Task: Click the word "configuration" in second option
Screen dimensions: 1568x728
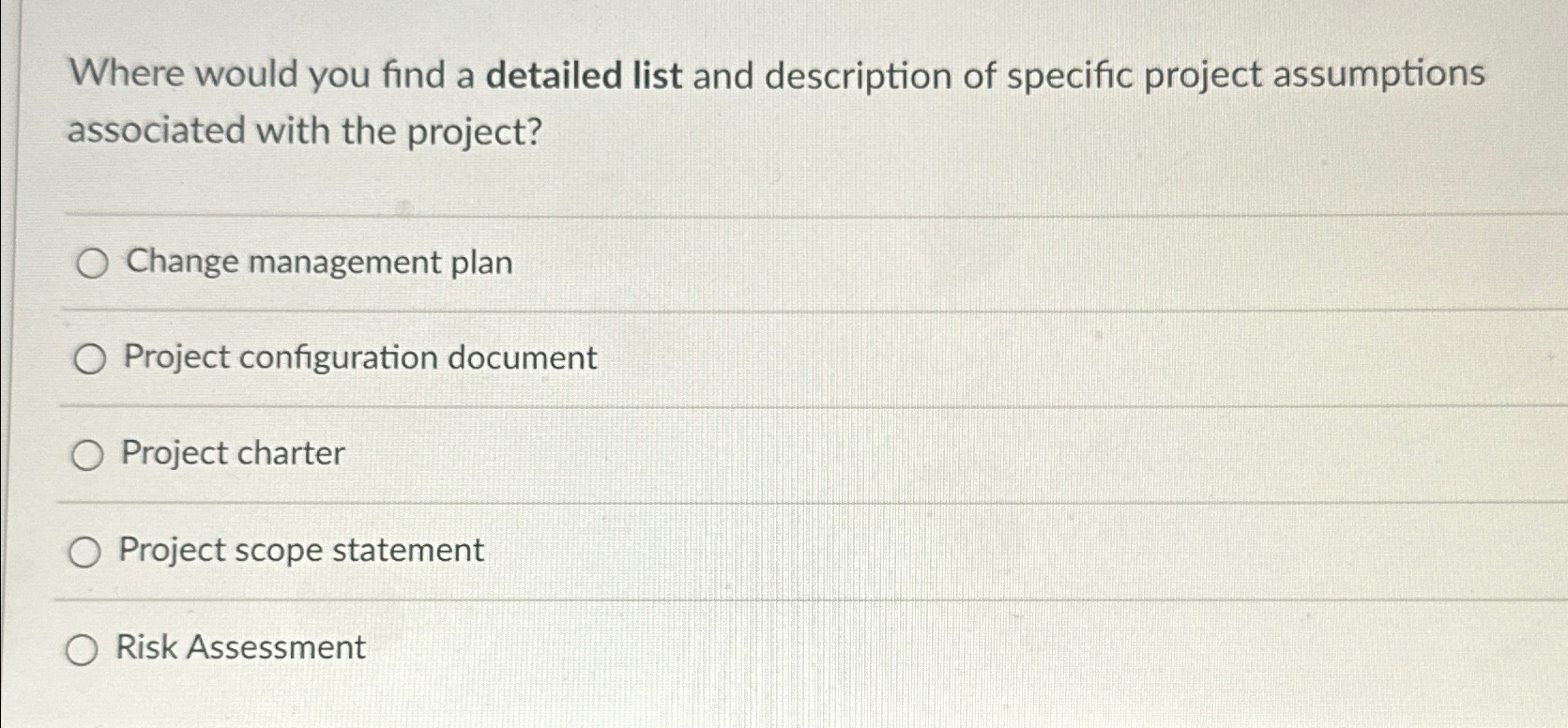Action: [338, 359]
